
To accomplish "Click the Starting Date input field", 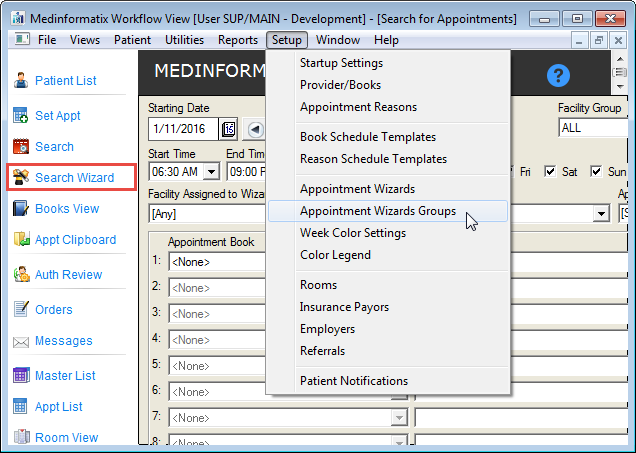I will point(183,129).
